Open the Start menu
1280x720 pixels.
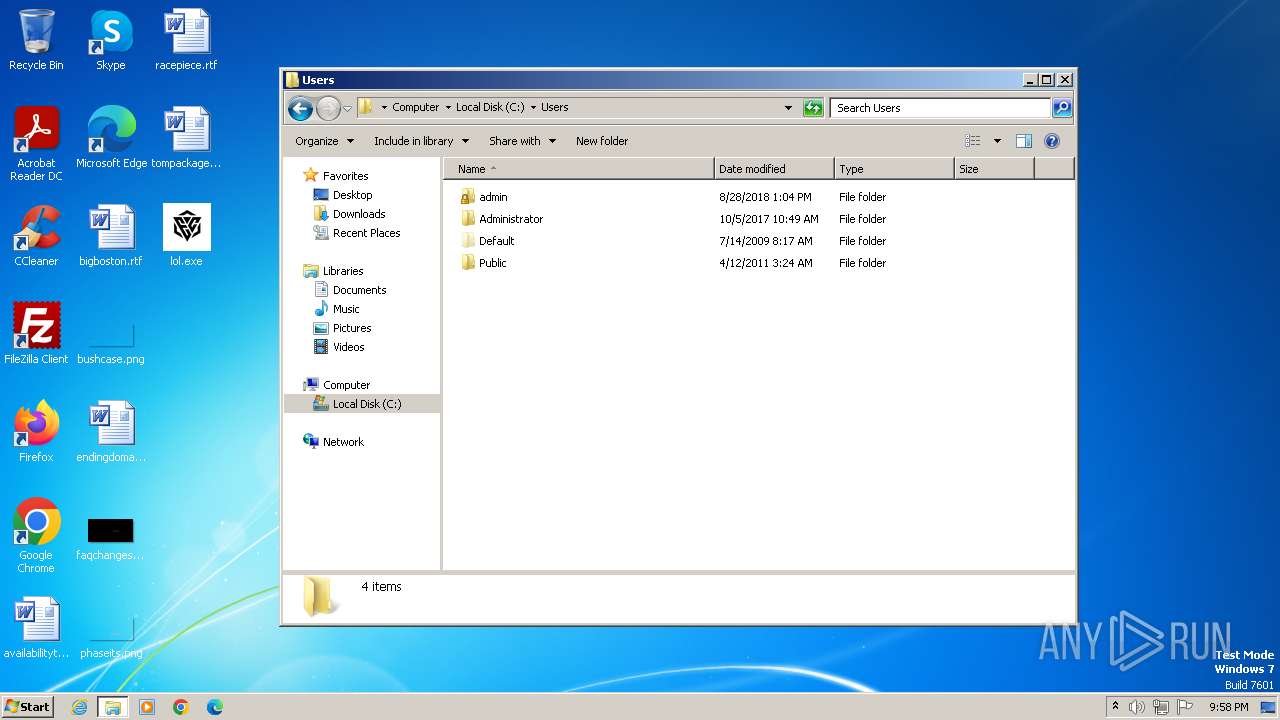click(x=28, y=707)
